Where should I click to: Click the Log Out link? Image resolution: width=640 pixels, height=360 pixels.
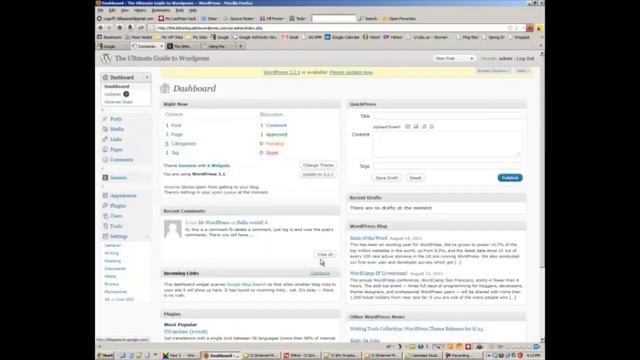click(x=525, y=58)
